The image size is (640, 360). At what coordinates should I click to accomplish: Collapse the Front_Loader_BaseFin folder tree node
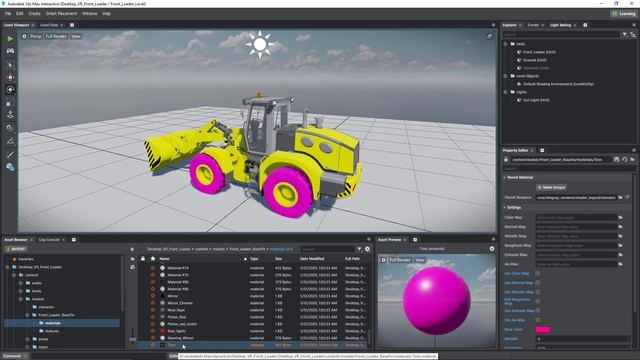click(x=27, y=315)
